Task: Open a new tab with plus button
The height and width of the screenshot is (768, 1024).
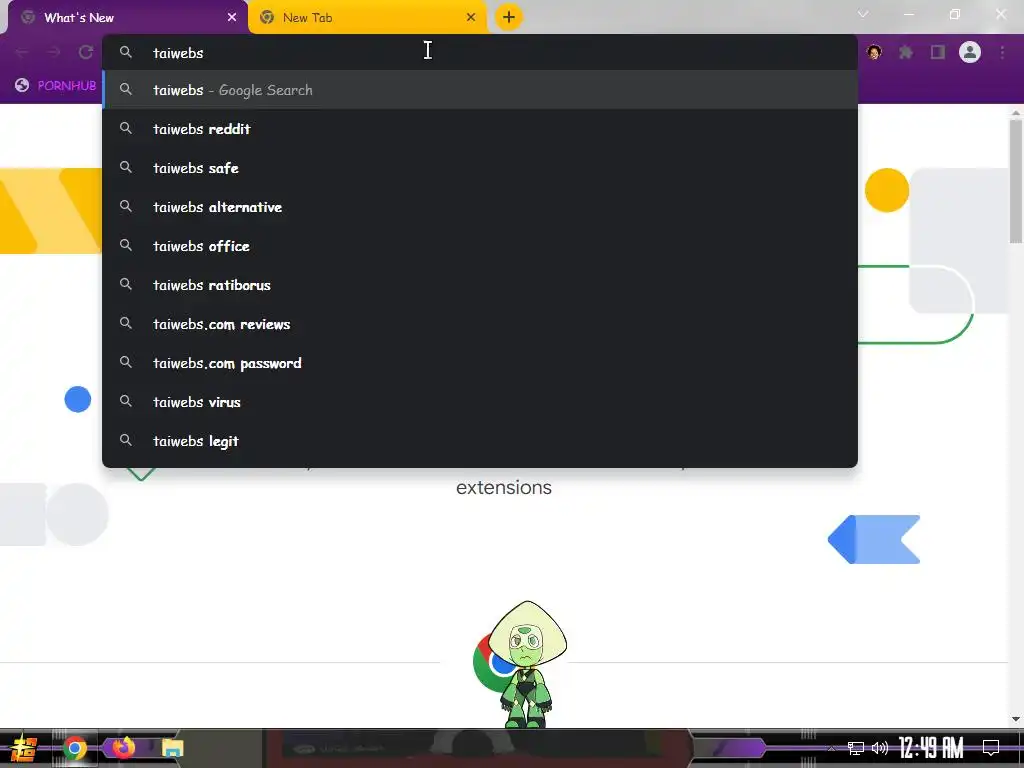Action: (509, 17)
